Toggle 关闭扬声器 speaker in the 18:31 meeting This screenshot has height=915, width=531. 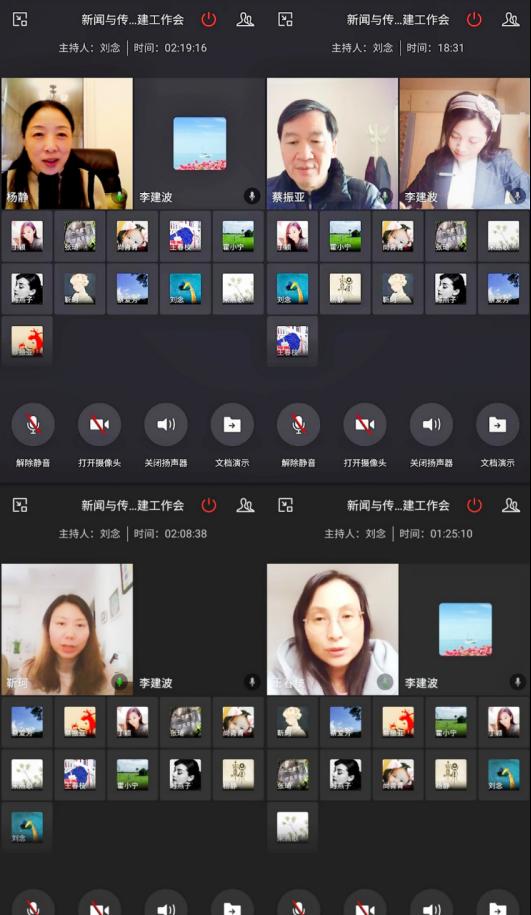click(x=431, y=424)
